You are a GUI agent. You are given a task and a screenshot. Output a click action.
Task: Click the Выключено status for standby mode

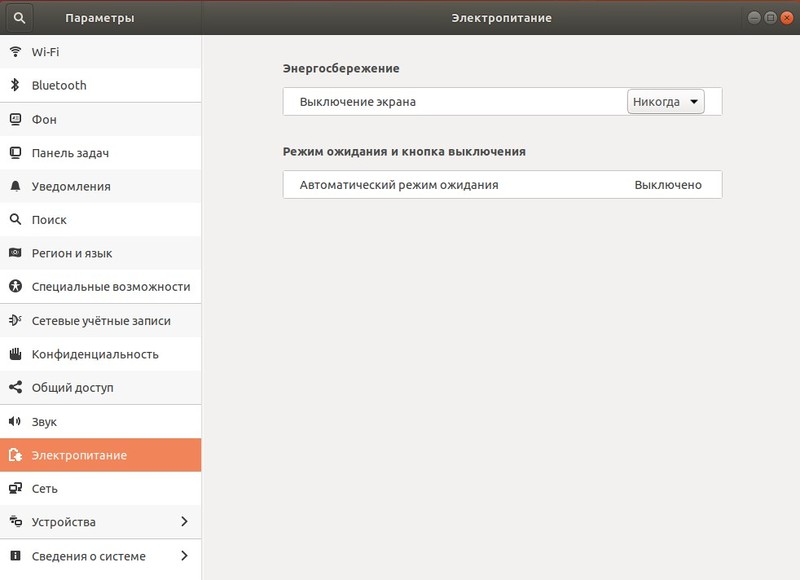666,184
